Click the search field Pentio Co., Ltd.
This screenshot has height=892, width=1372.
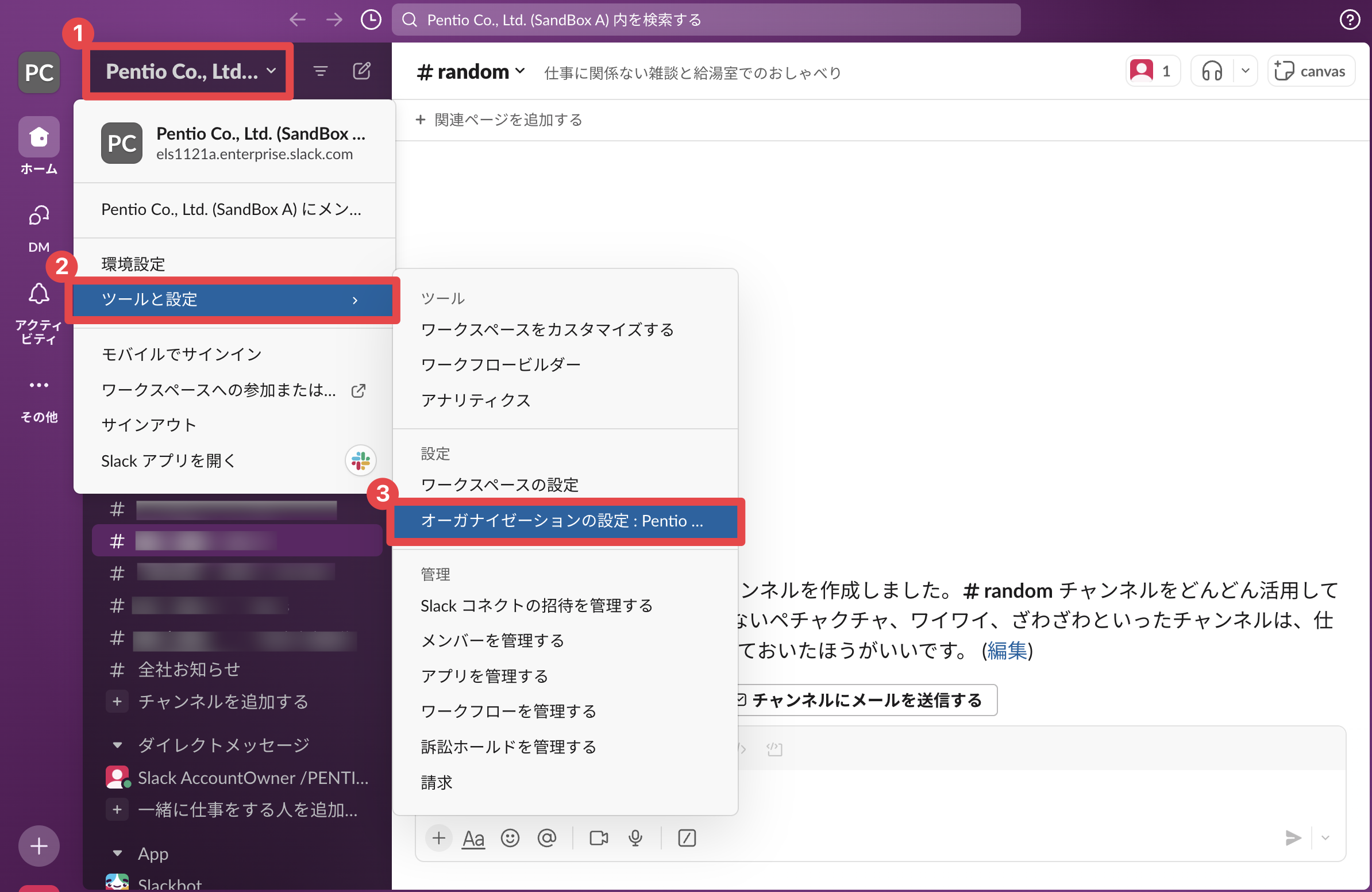click(706, 20)
